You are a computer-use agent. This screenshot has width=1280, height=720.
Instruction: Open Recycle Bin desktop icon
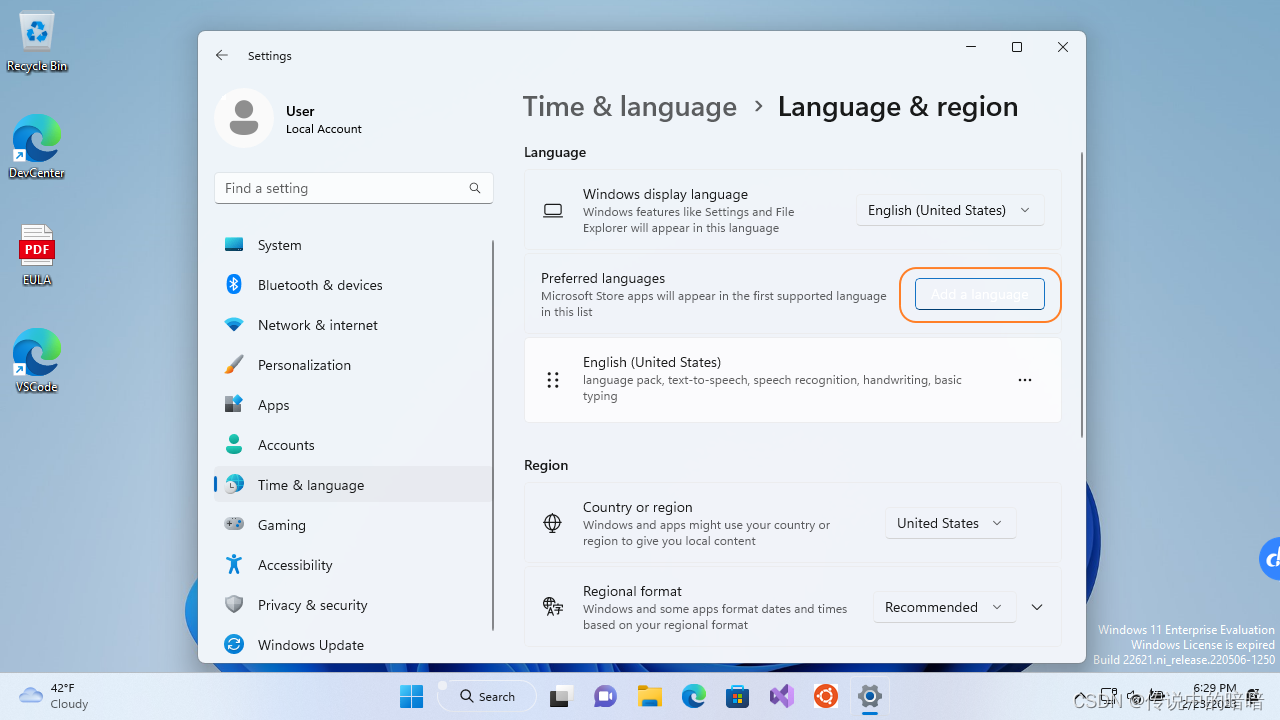click(x=37, y=42)
